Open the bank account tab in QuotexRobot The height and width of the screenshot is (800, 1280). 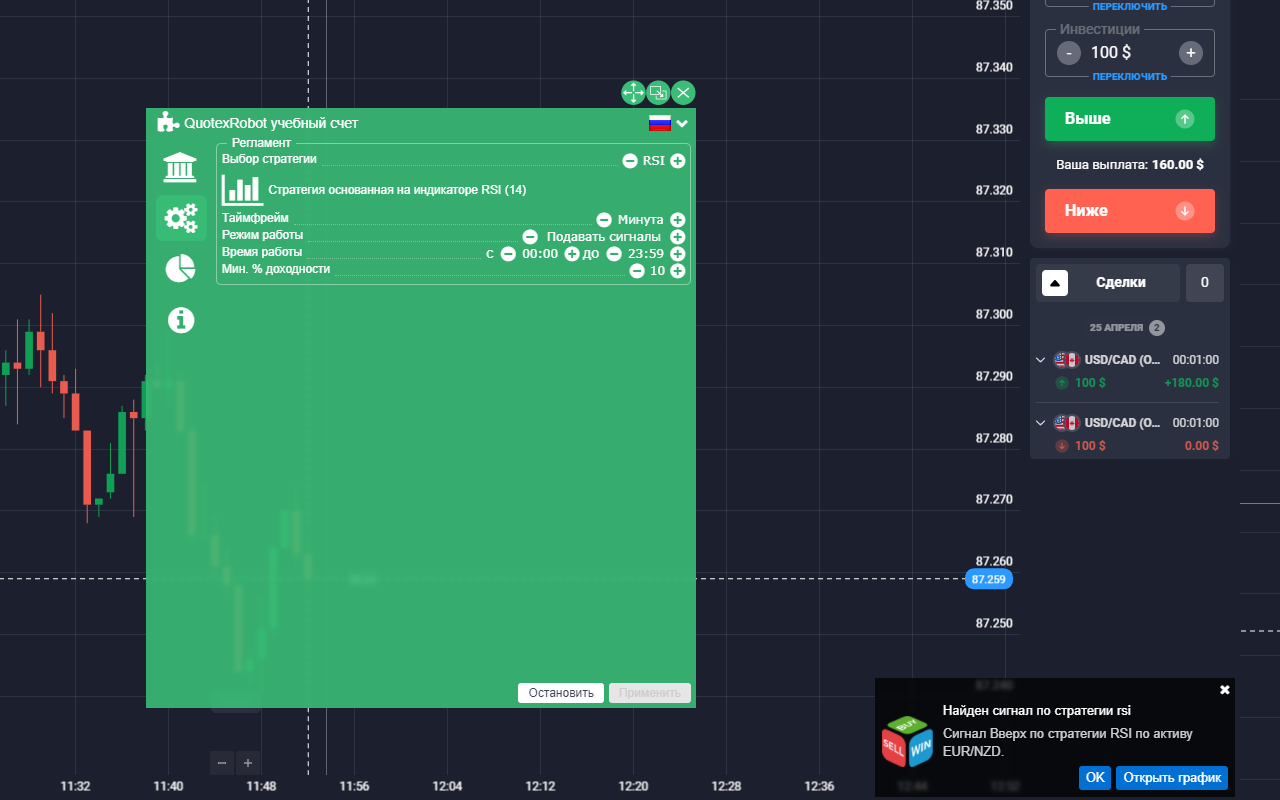coord(180,168)
